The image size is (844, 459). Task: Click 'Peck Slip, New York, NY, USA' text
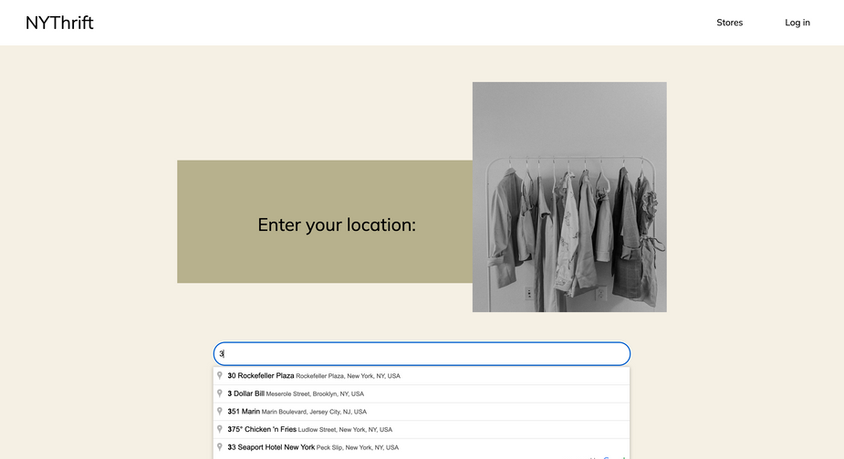[357, 447]
